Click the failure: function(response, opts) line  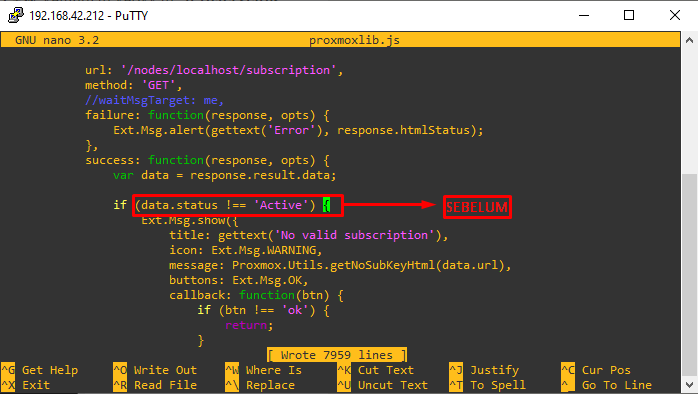(x=207, y=115)
